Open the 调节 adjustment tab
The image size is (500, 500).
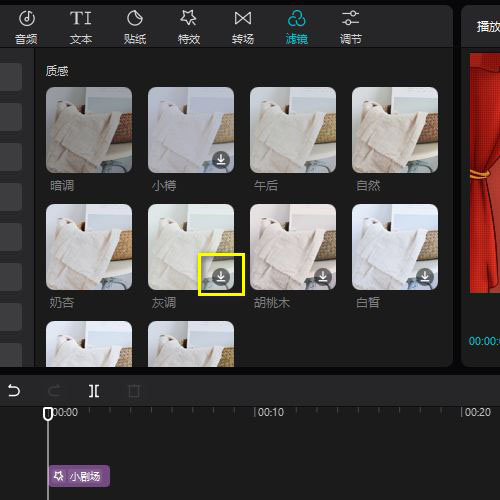pos(351,28)
